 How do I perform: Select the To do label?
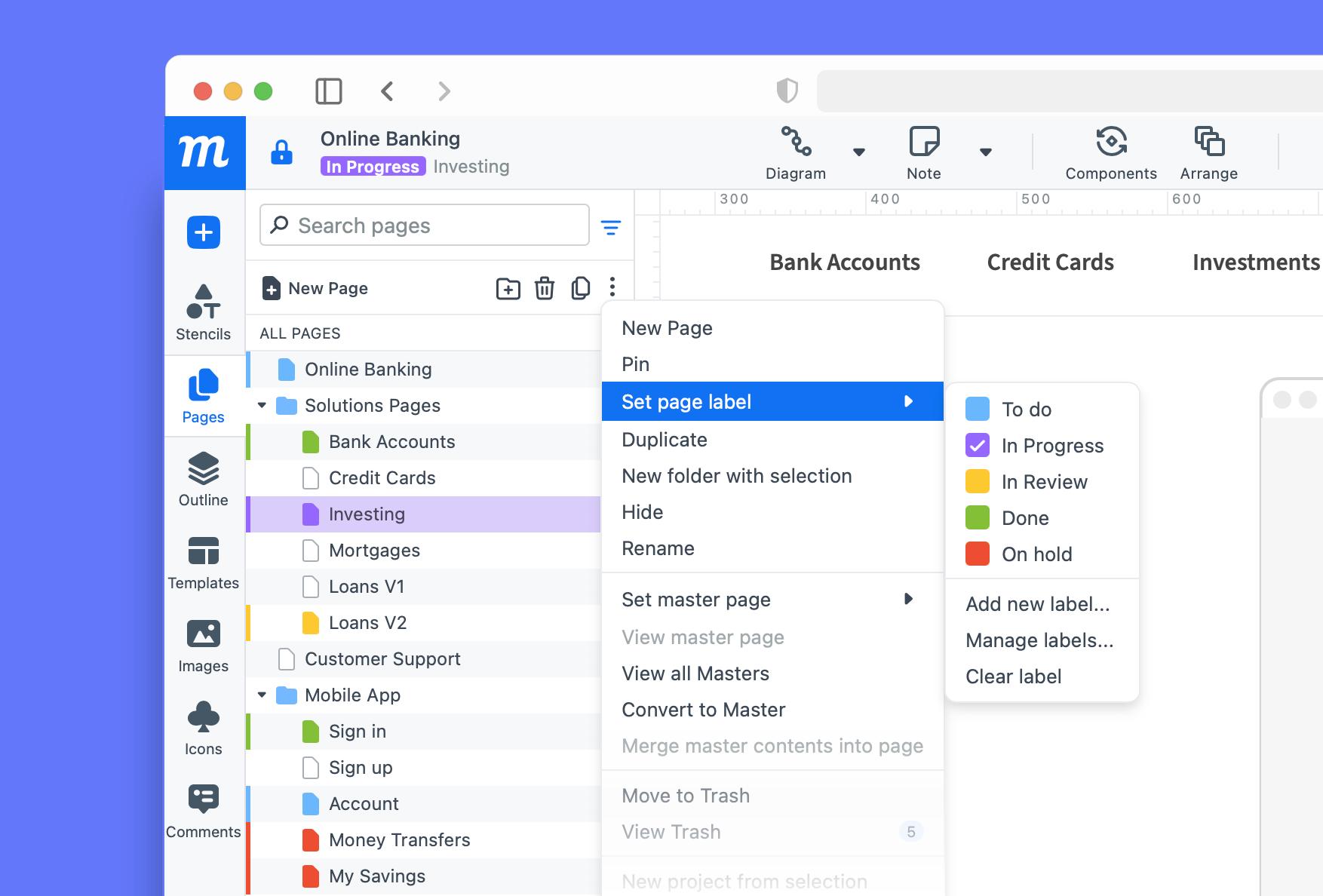coord(1028,410)
